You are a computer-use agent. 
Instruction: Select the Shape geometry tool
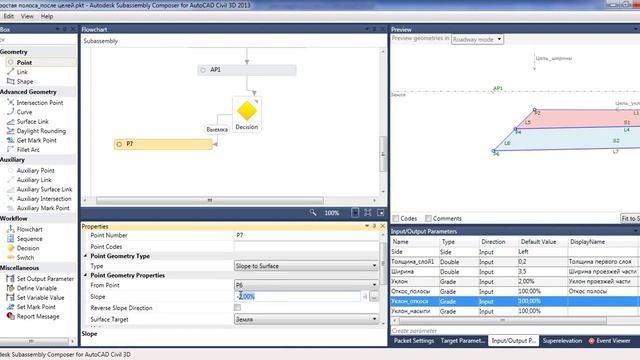[24, 81]
